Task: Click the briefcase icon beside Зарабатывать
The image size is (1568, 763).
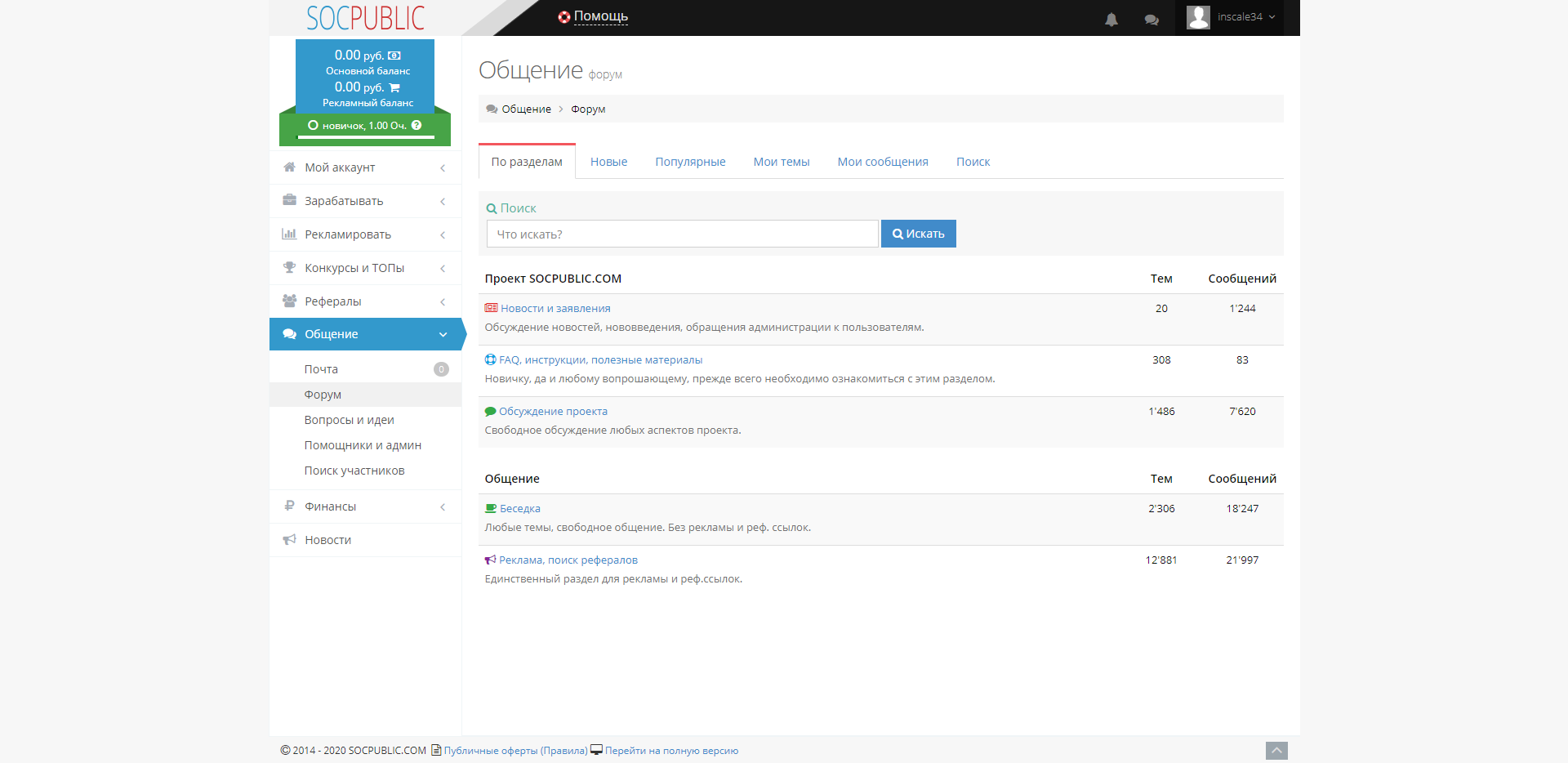Action: pyautogui.click(x=289, y=200)
